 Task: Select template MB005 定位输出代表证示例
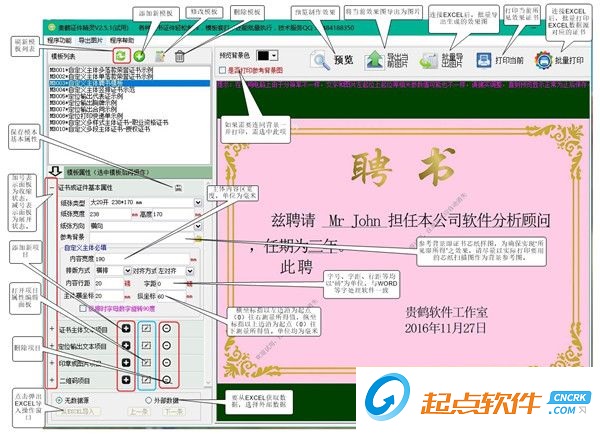coord(129,96)
